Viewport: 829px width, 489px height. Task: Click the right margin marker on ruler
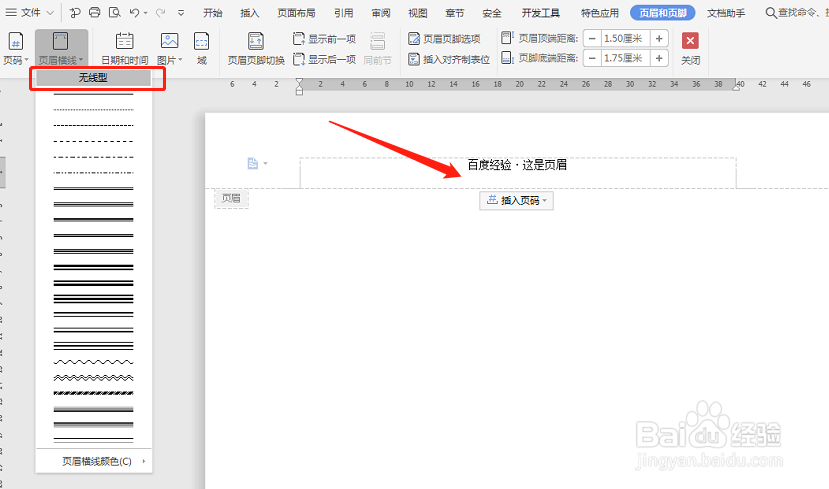coord(736,86)
